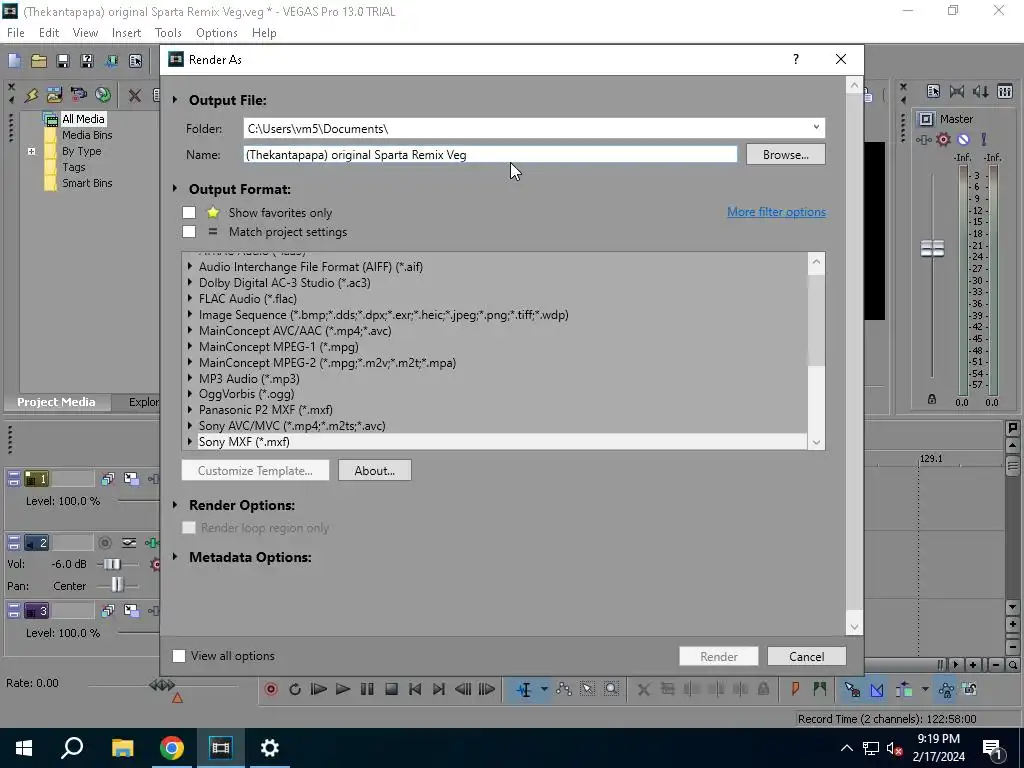Image resolution: width=1024 pixels, height=768 pixels.
Task: Open the File menu
Action: (x=16, y=33)
